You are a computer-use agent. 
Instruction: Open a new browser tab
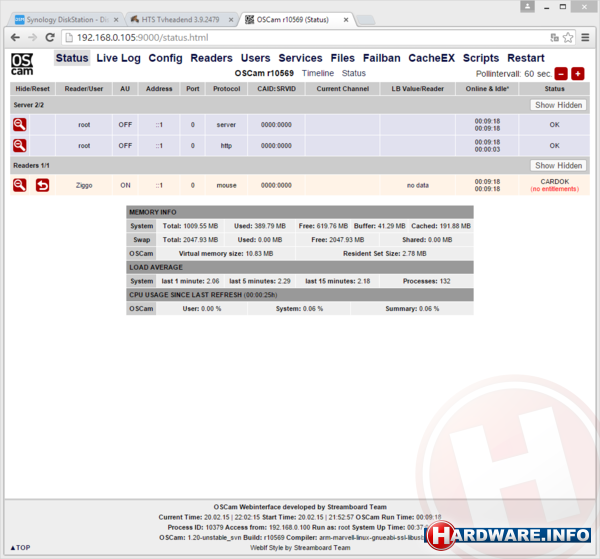pyautogui.click(x=366, y=20)
